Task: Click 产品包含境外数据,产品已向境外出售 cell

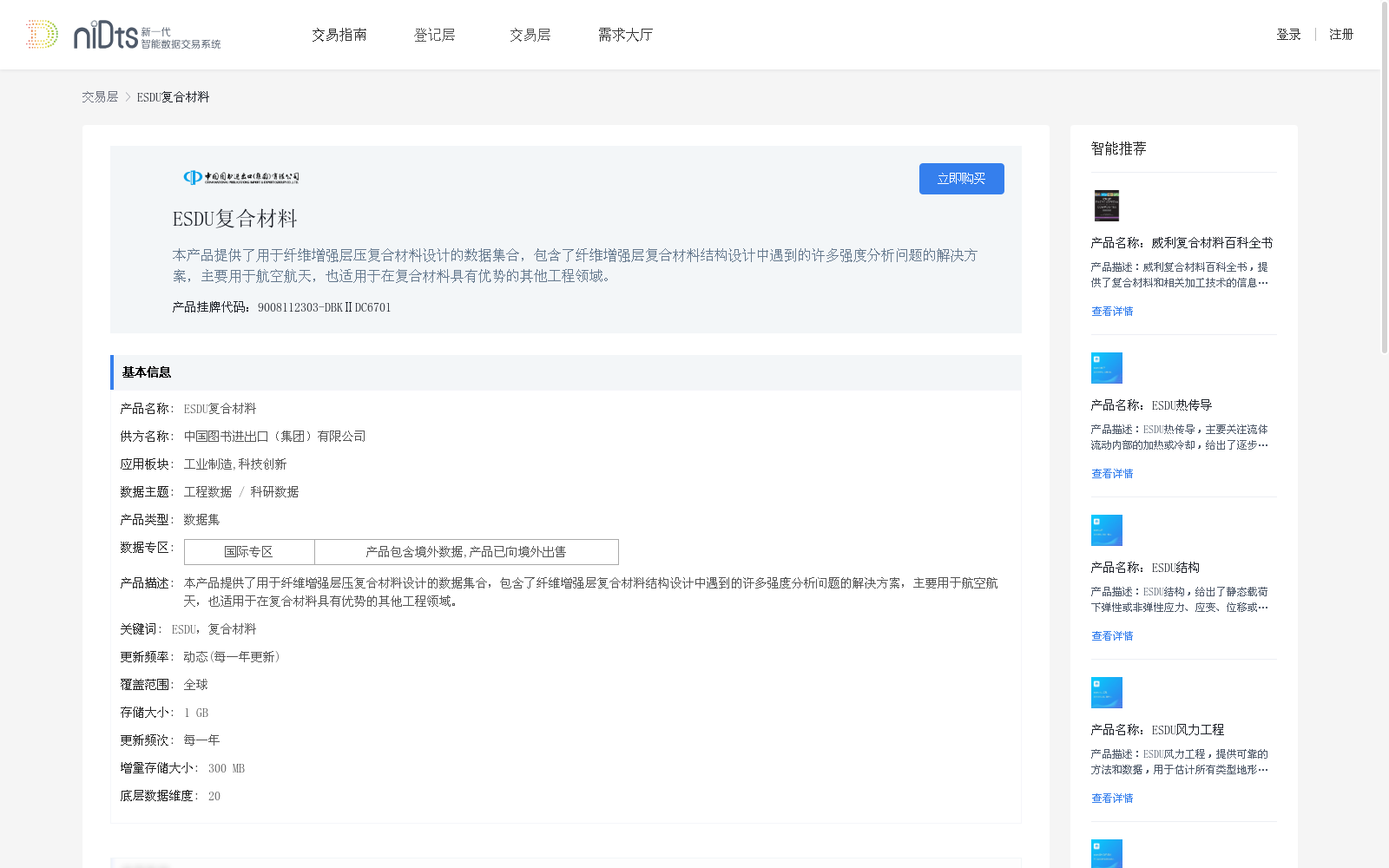Action: pyautogui.click(x=466, y=552)
